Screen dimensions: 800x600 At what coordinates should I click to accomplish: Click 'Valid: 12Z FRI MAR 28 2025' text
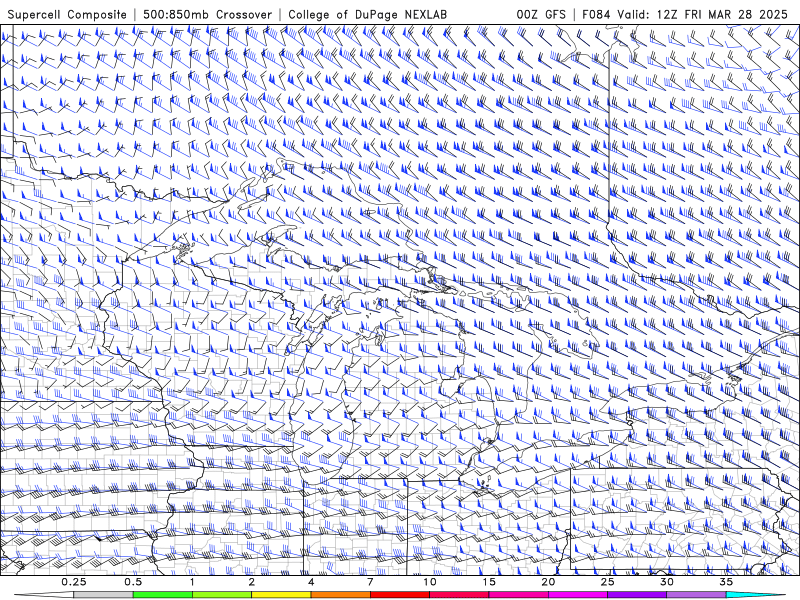(x=703, y=14)
